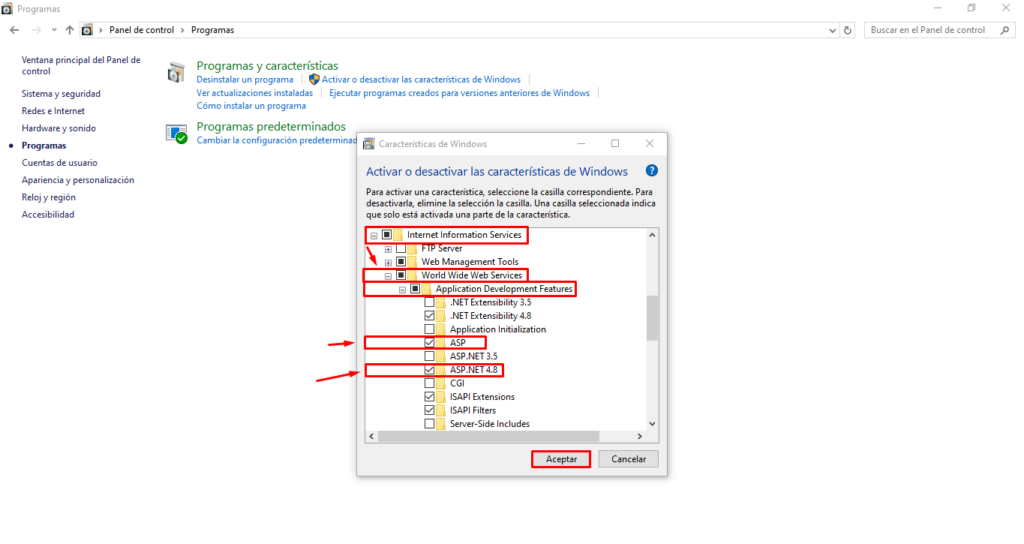Screen dimensions: 1024x544
Task: Click Características de Windows title bar icon
Action: (369, 144)
